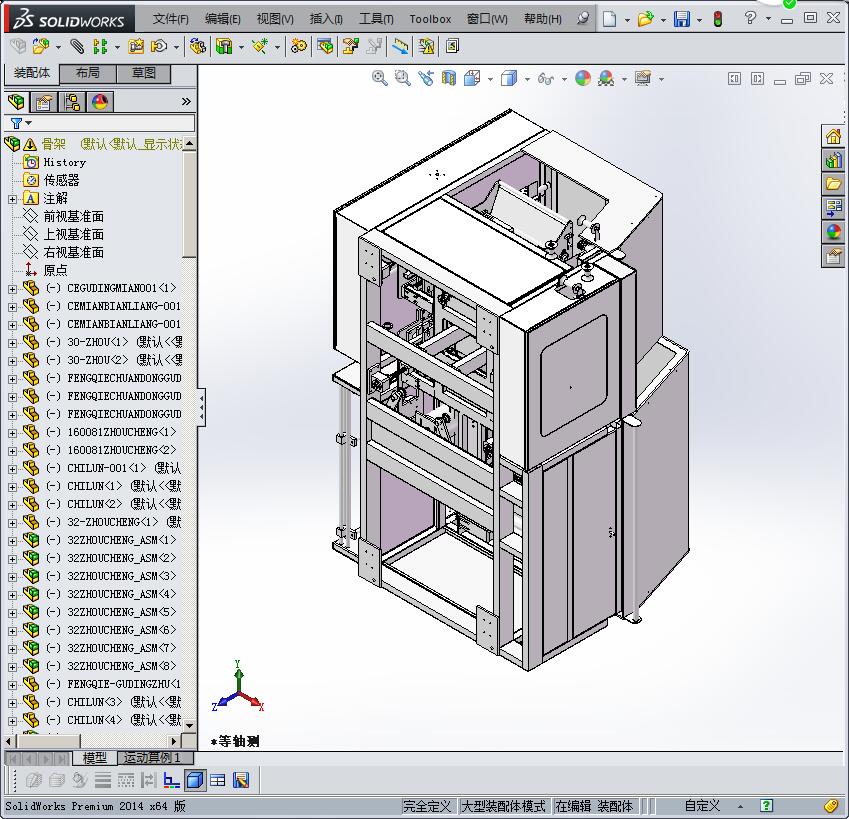This screenshot has width=849, height=819.
Task: Click the tag icon in the status bar
Action: [832, 806]
